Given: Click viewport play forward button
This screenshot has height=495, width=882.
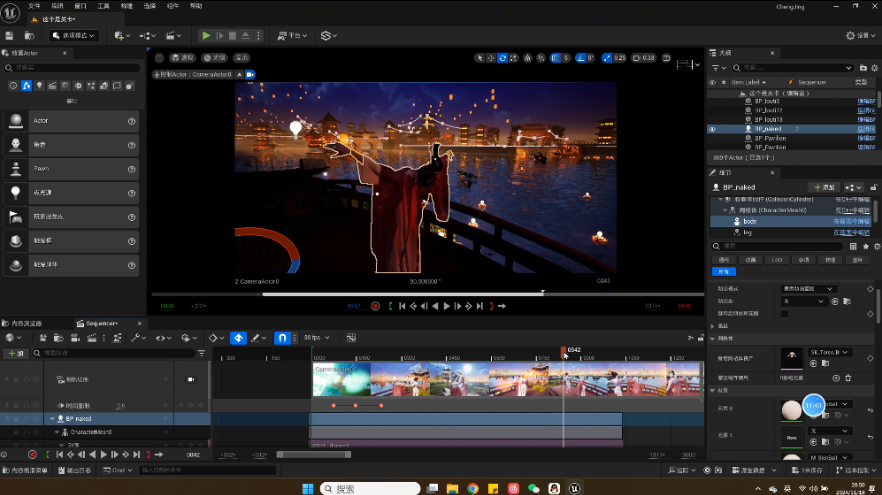Looking at the screenshot, I should coord(447,306).
